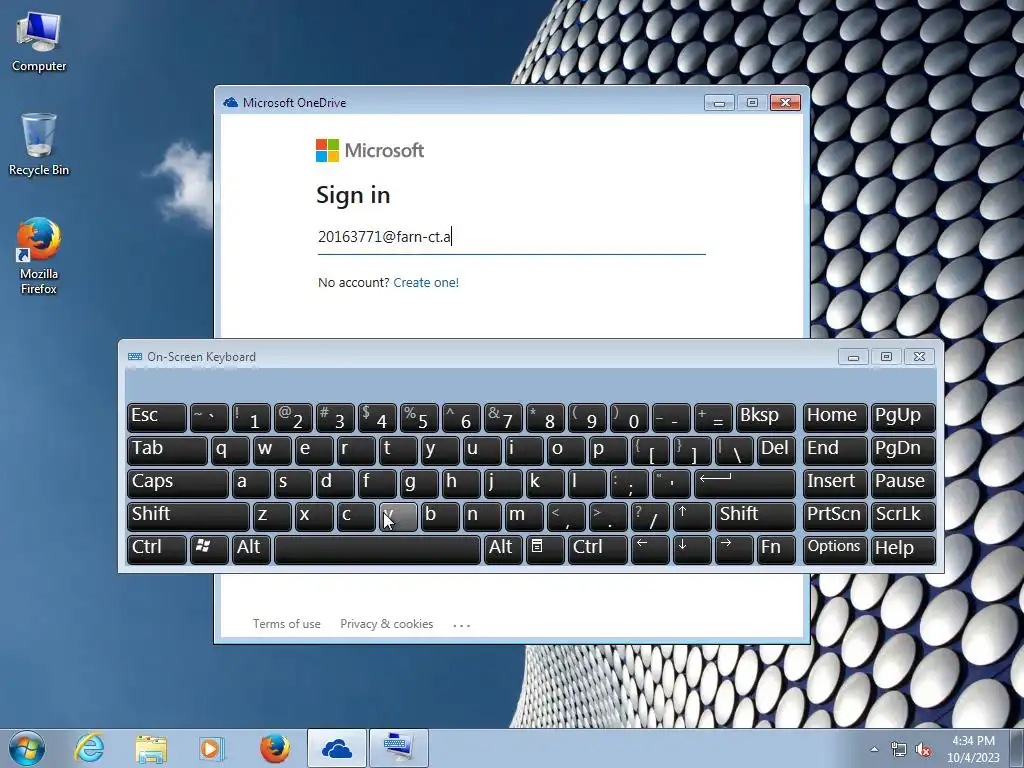Image resolution: width=1024 pixels, height=768 pixels.
Task: Tap the right arrow key
Action: (734, 548)
